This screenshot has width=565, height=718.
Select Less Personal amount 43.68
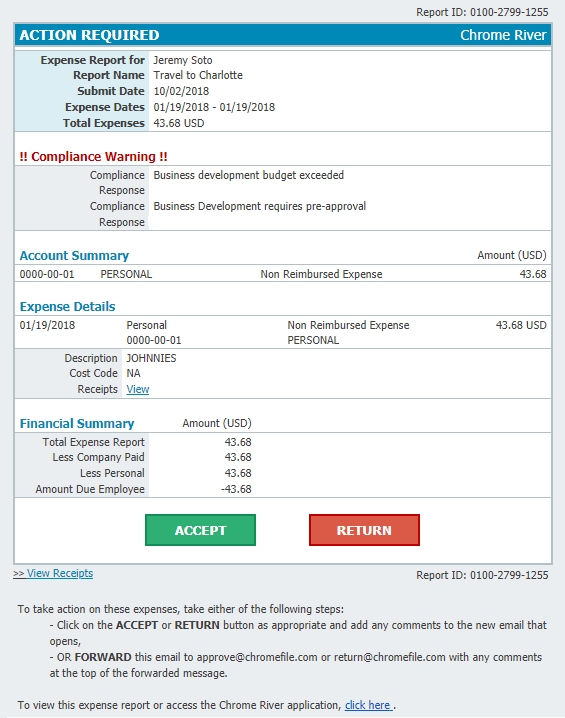238,473
